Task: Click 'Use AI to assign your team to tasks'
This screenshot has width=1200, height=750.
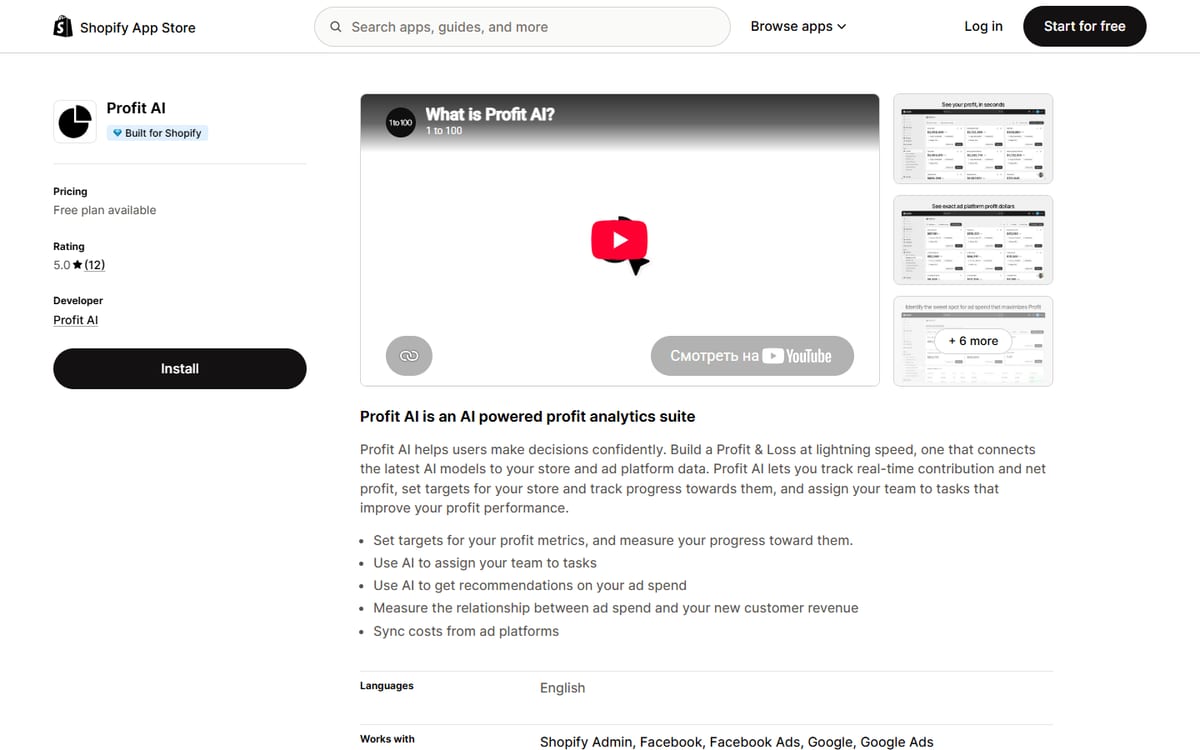Action: click(485, 563)
